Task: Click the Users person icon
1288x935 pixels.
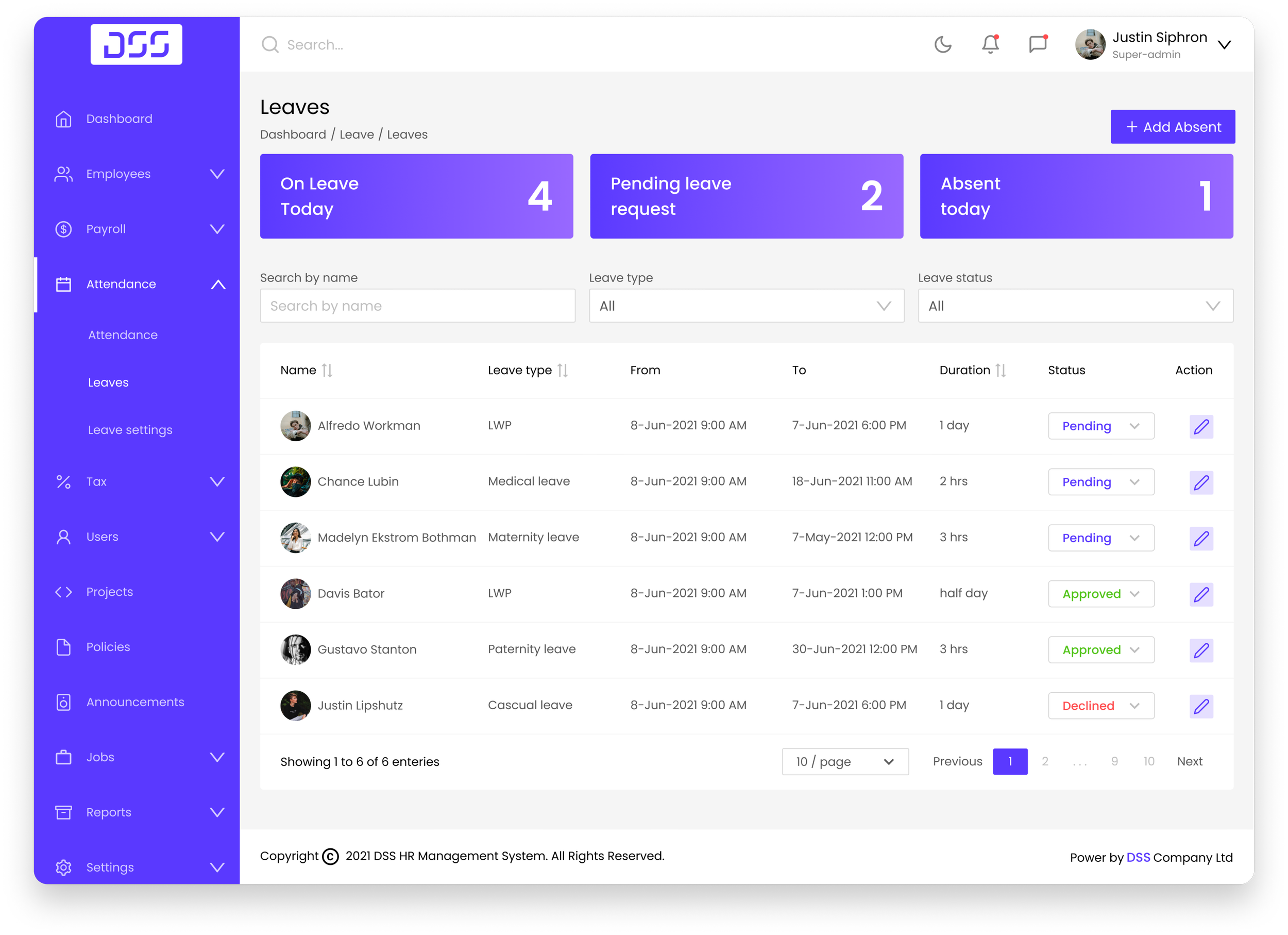Action: pos(63,537)
